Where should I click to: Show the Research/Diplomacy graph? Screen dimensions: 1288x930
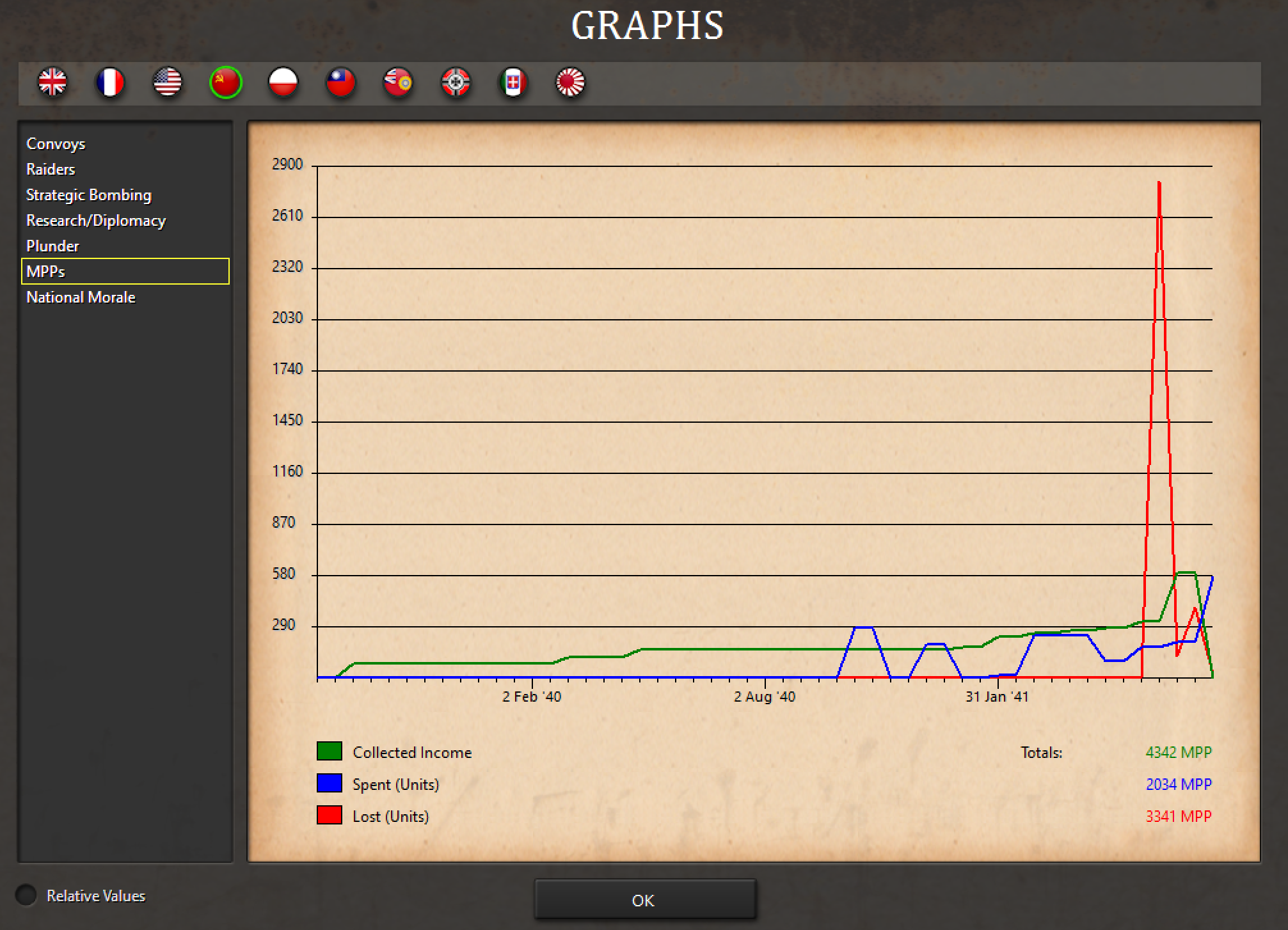tap(125, 221)
